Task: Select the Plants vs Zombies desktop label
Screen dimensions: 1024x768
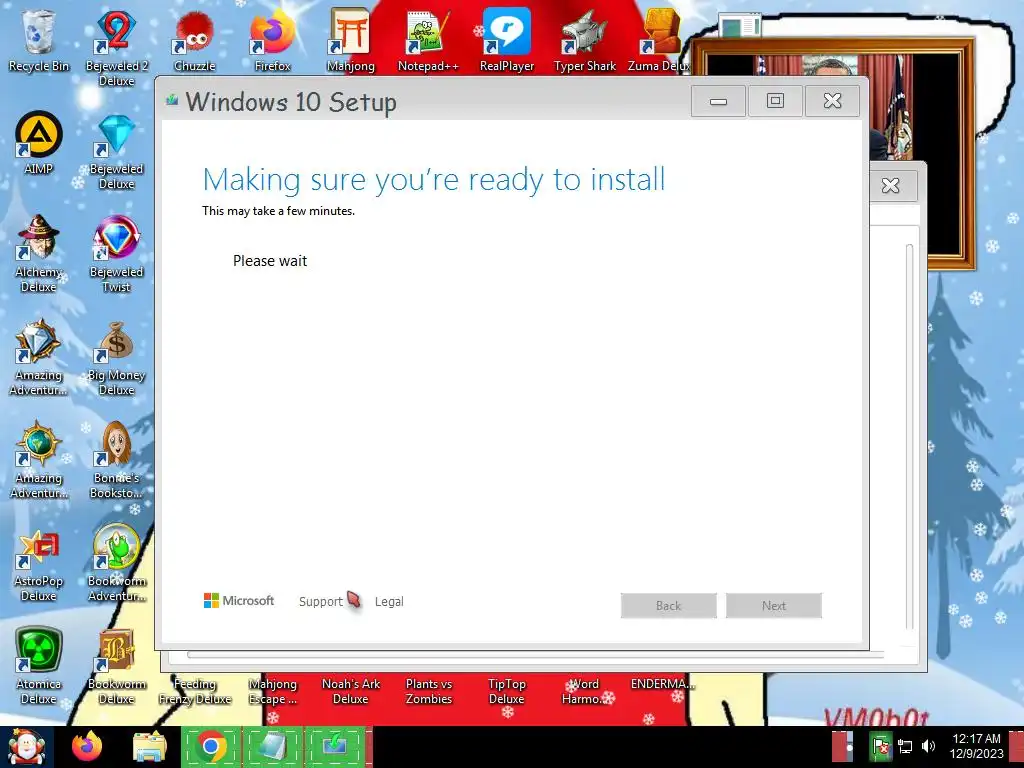Action: point(428,691)
